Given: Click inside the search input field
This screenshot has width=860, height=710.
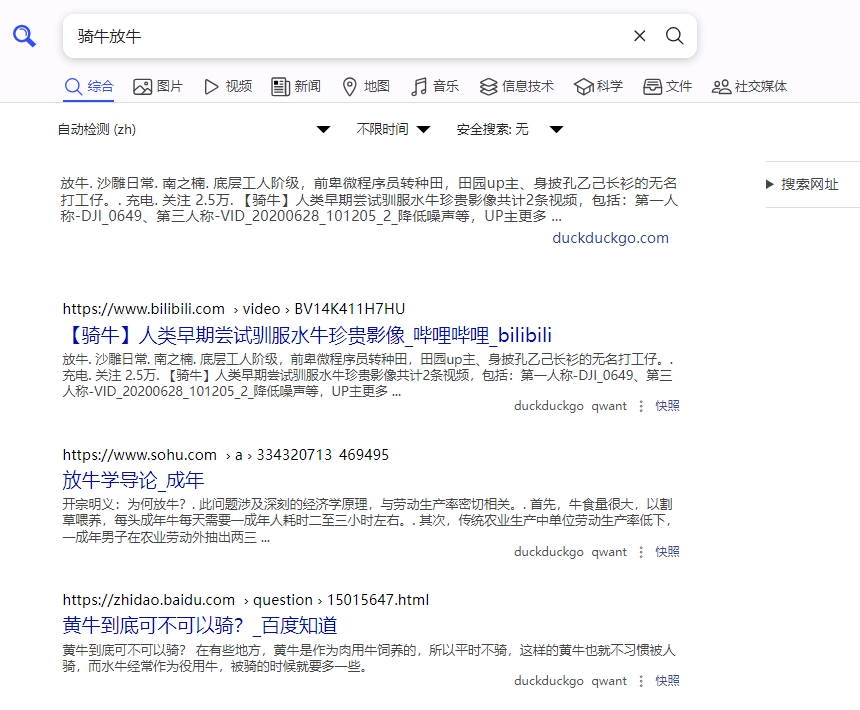Looking at the screenshot, I should pos(340,36).
